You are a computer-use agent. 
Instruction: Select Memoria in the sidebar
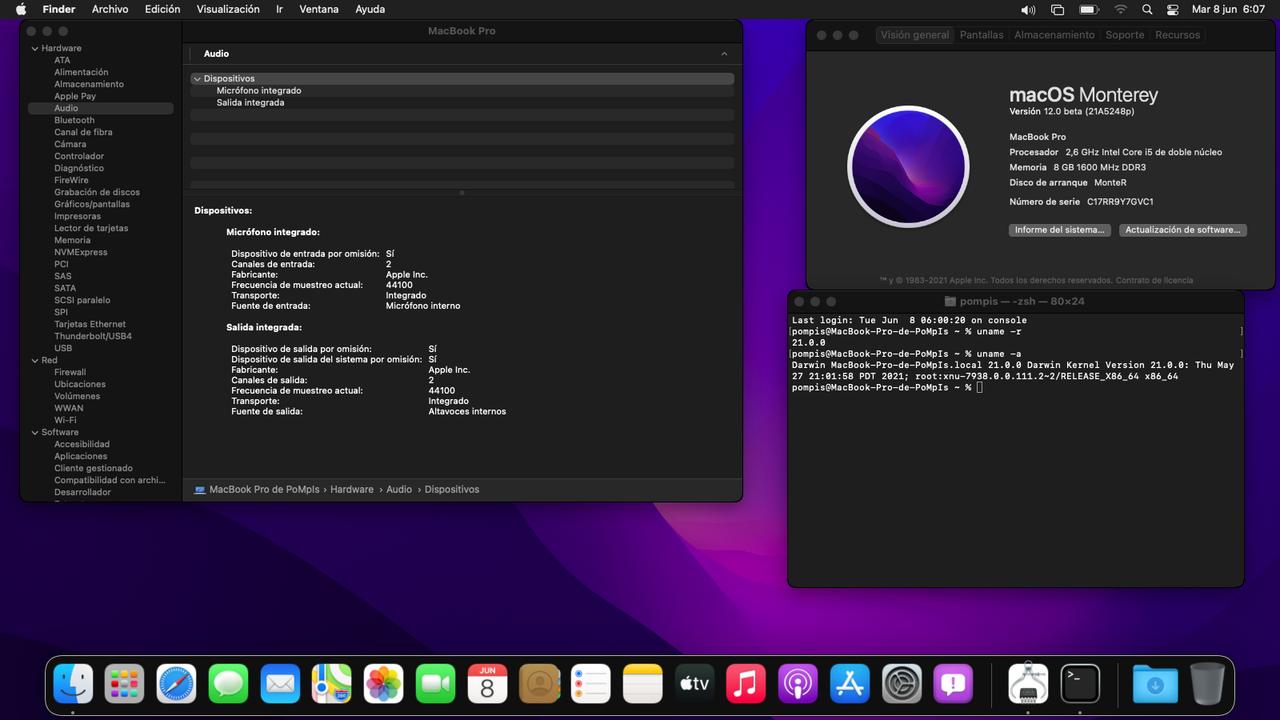pyautogui.click(x=72, y=240)
